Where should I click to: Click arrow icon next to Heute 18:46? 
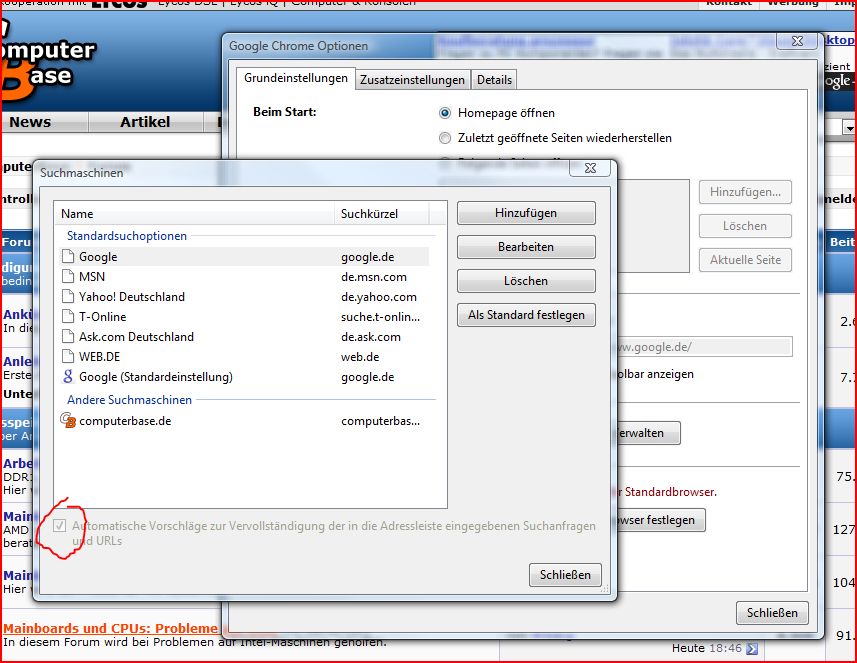pos(752,649)
